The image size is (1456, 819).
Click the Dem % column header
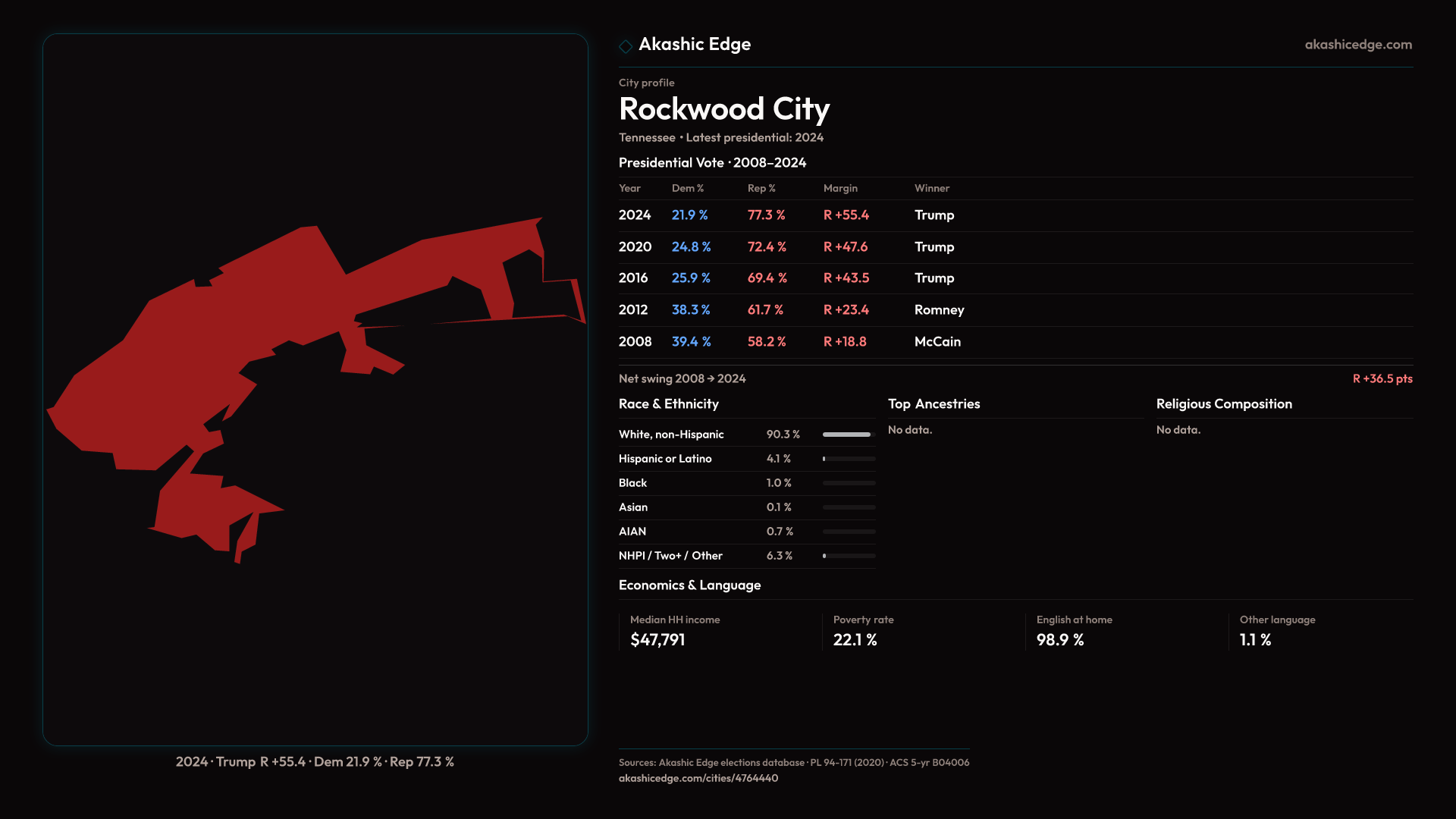pos(687,188)
